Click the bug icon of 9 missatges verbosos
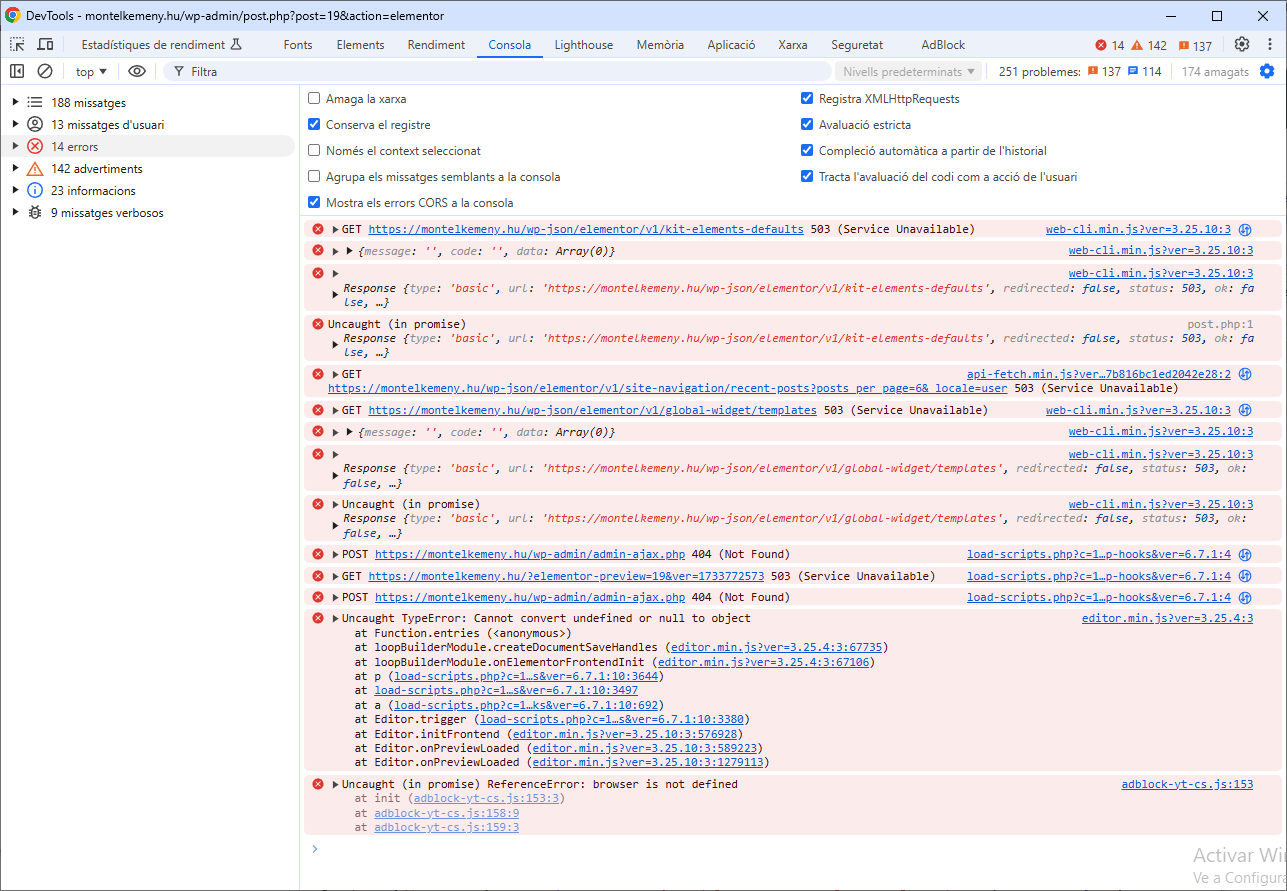 point(35,212)
